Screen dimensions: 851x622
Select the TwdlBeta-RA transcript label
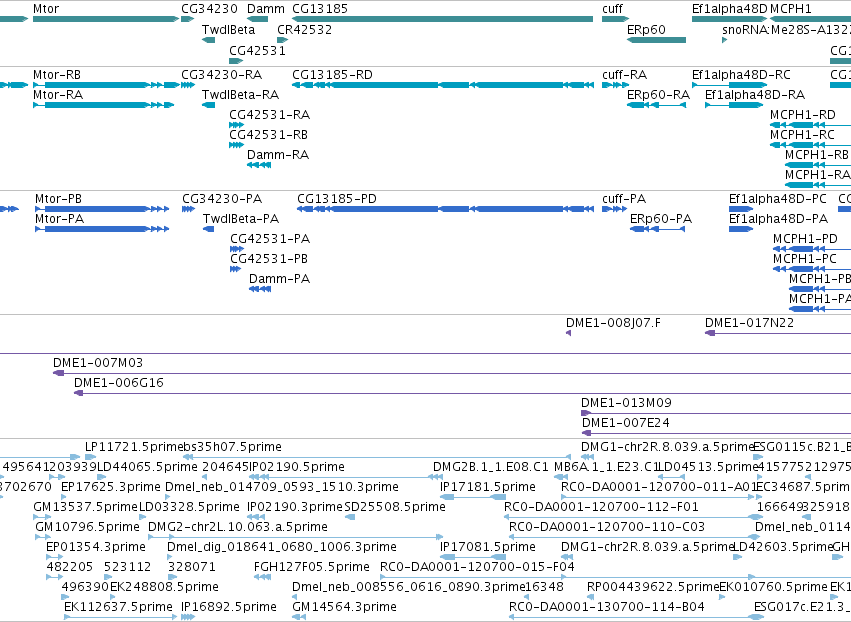click(x=240, y=95)
